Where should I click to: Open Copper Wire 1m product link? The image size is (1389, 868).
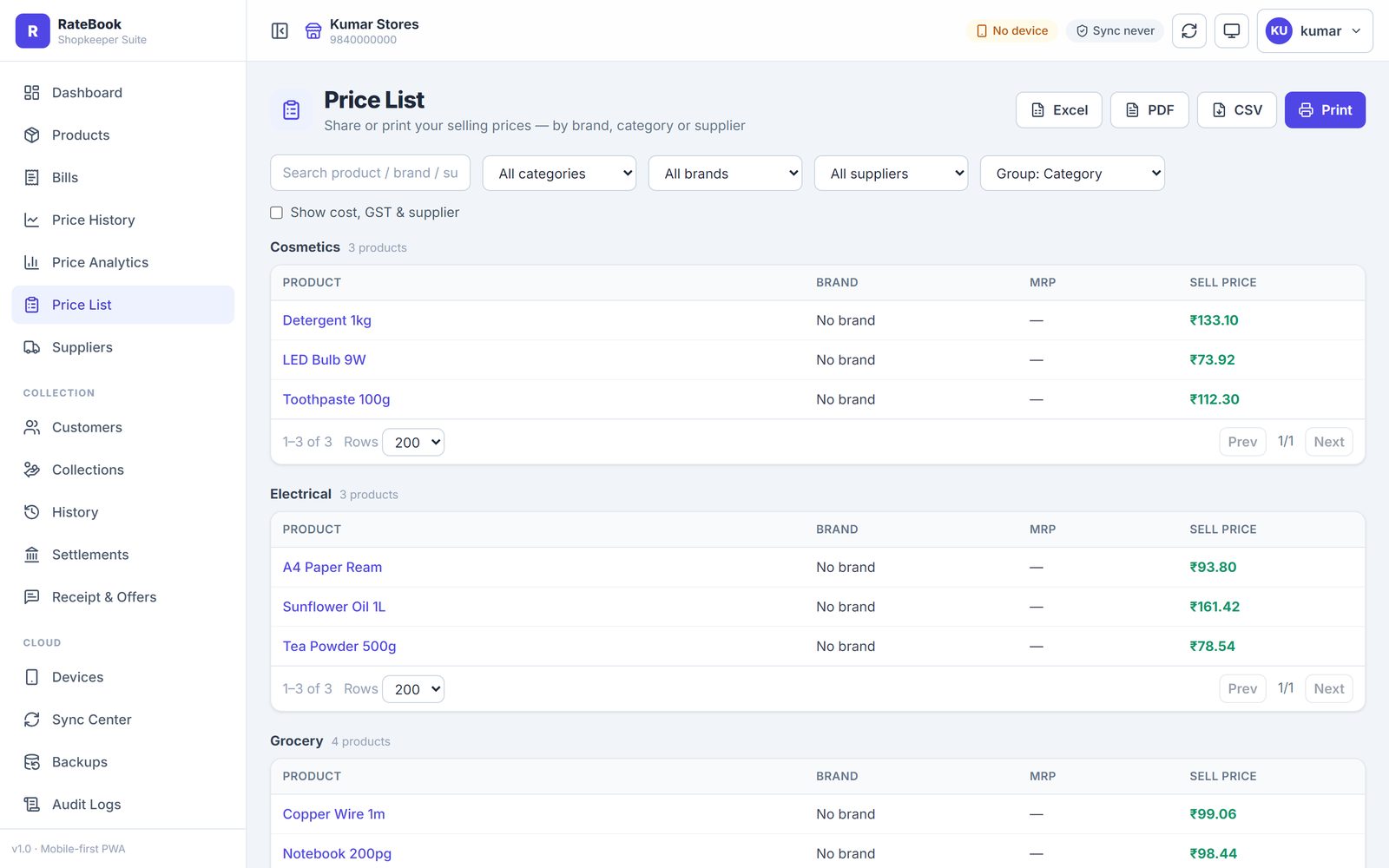coord(333,814)
